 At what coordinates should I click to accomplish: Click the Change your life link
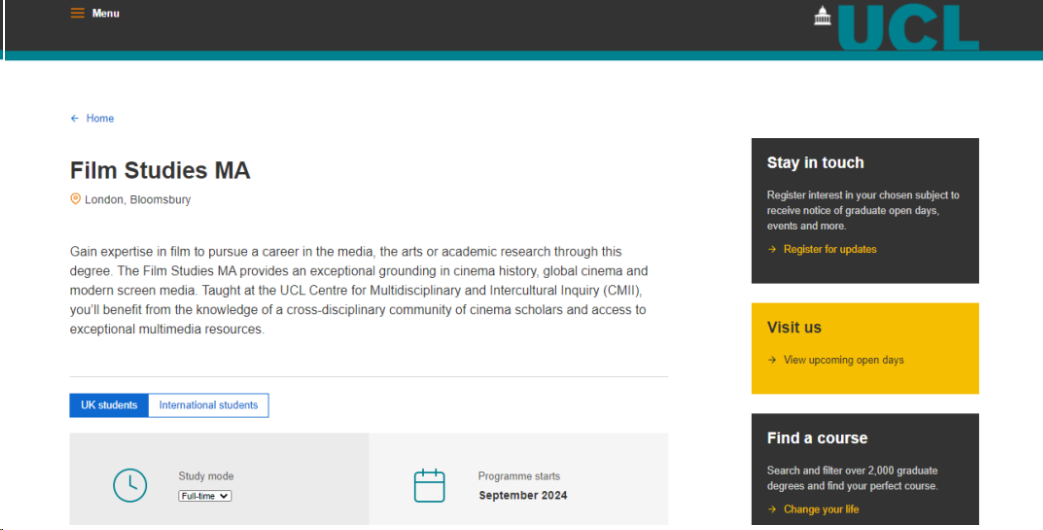(821, 509)
